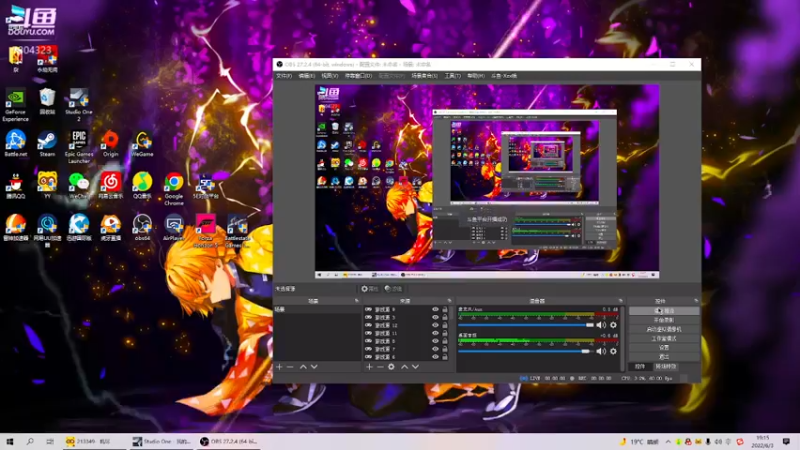
Task: Click the OBS preview canvas
Action: [x=487, y=181]
